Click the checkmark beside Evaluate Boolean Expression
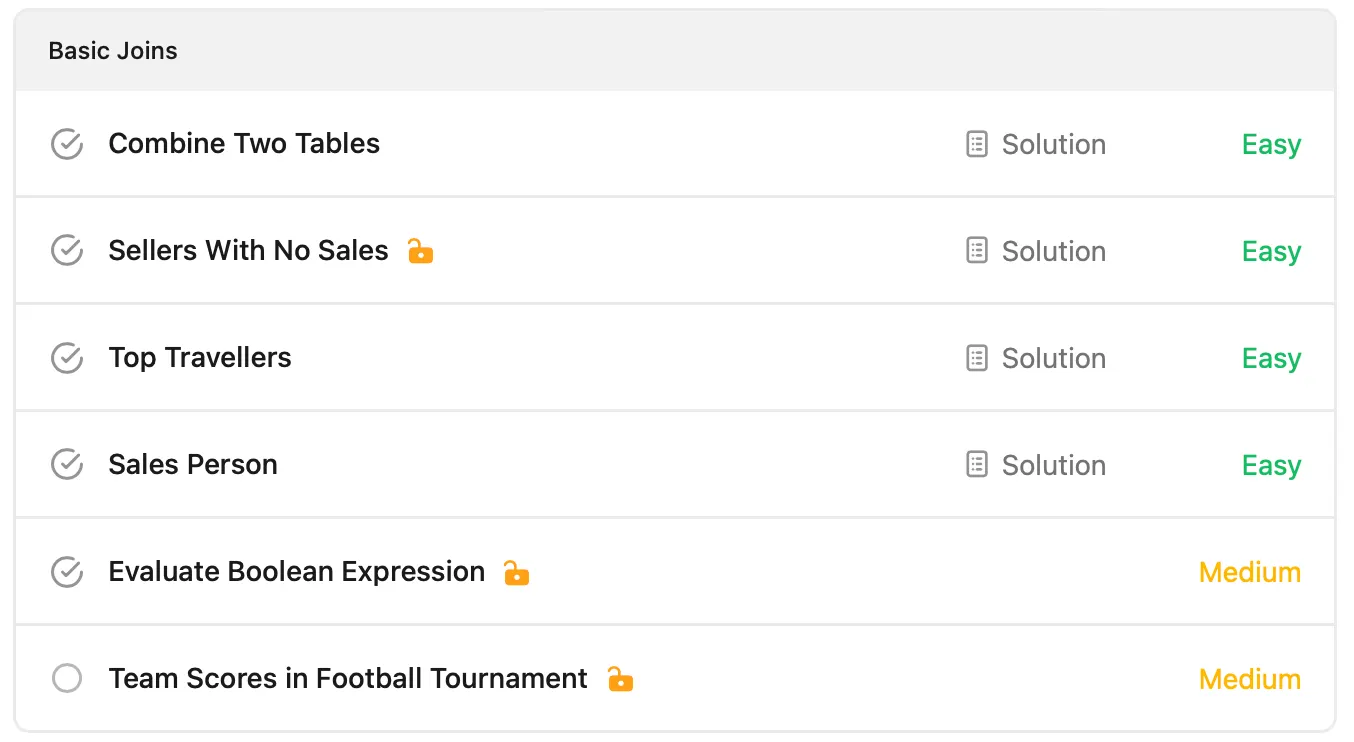The height and width of the screenshot is (742, 1354). click(x=67, y=572)
